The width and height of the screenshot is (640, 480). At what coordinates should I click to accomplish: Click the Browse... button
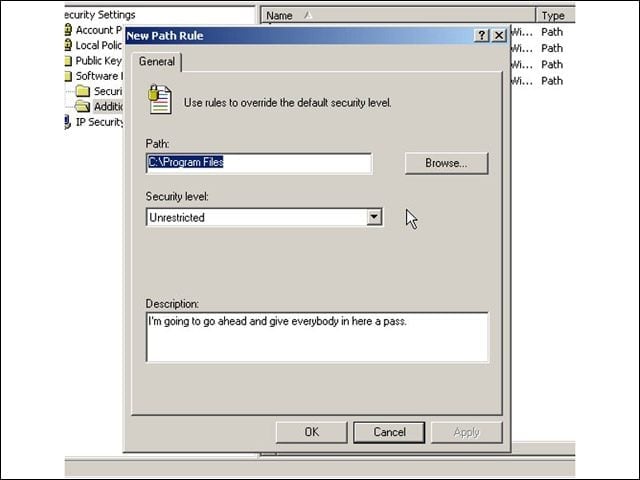[447, 163]
